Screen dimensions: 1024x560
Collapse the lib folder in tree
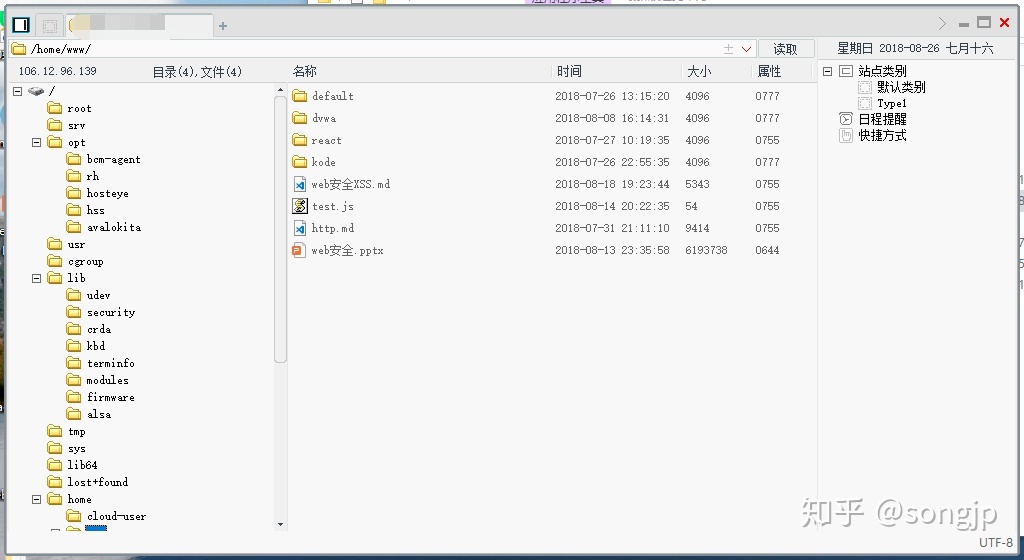pos(37,278)
